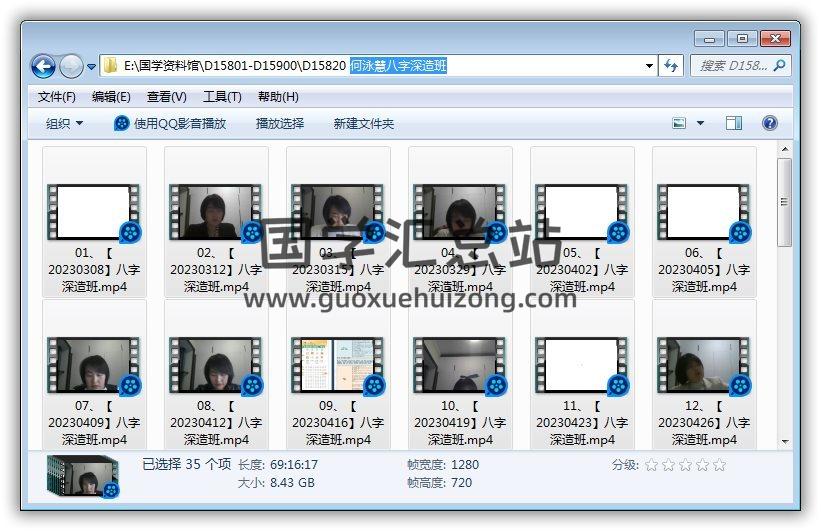Close the Explorer window
The width and height of the screenshot is (821, 531).
coord(775,39)
